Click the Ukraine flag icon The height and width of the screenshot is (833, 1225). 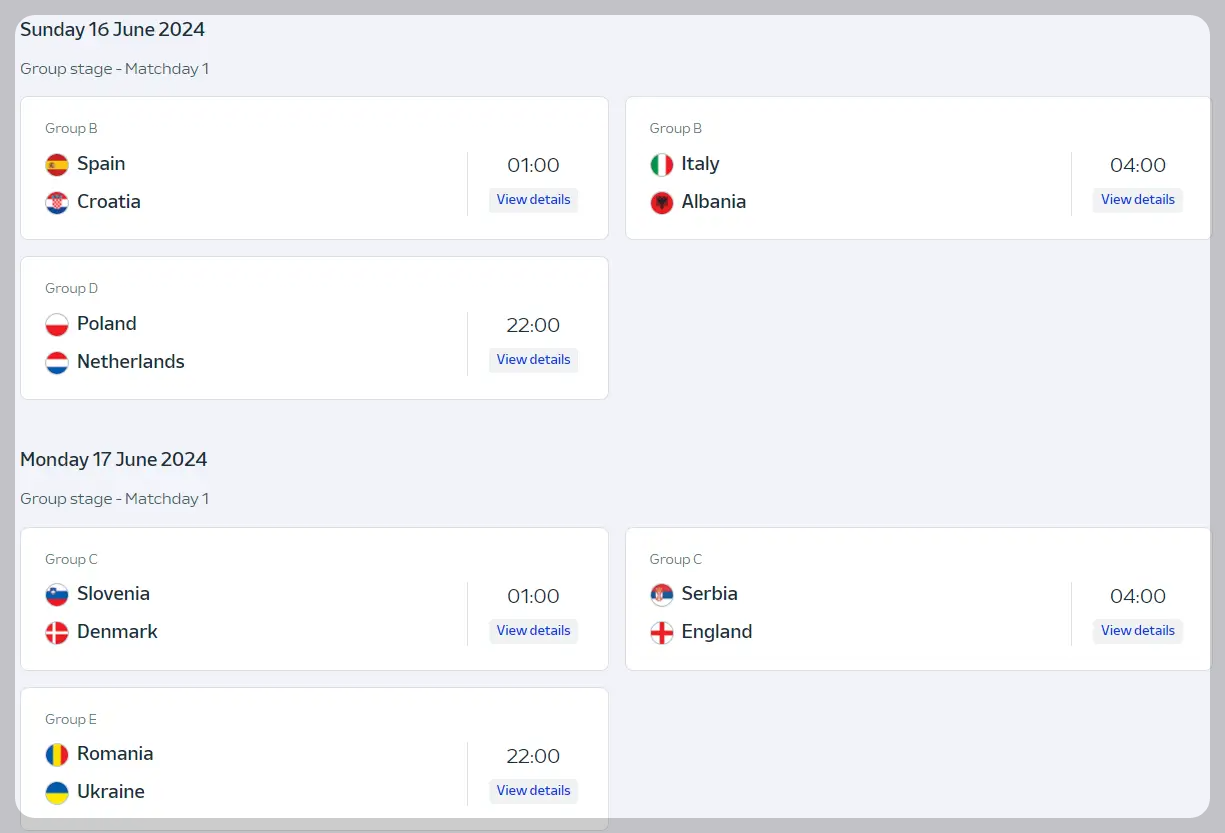tap(57, 793)
